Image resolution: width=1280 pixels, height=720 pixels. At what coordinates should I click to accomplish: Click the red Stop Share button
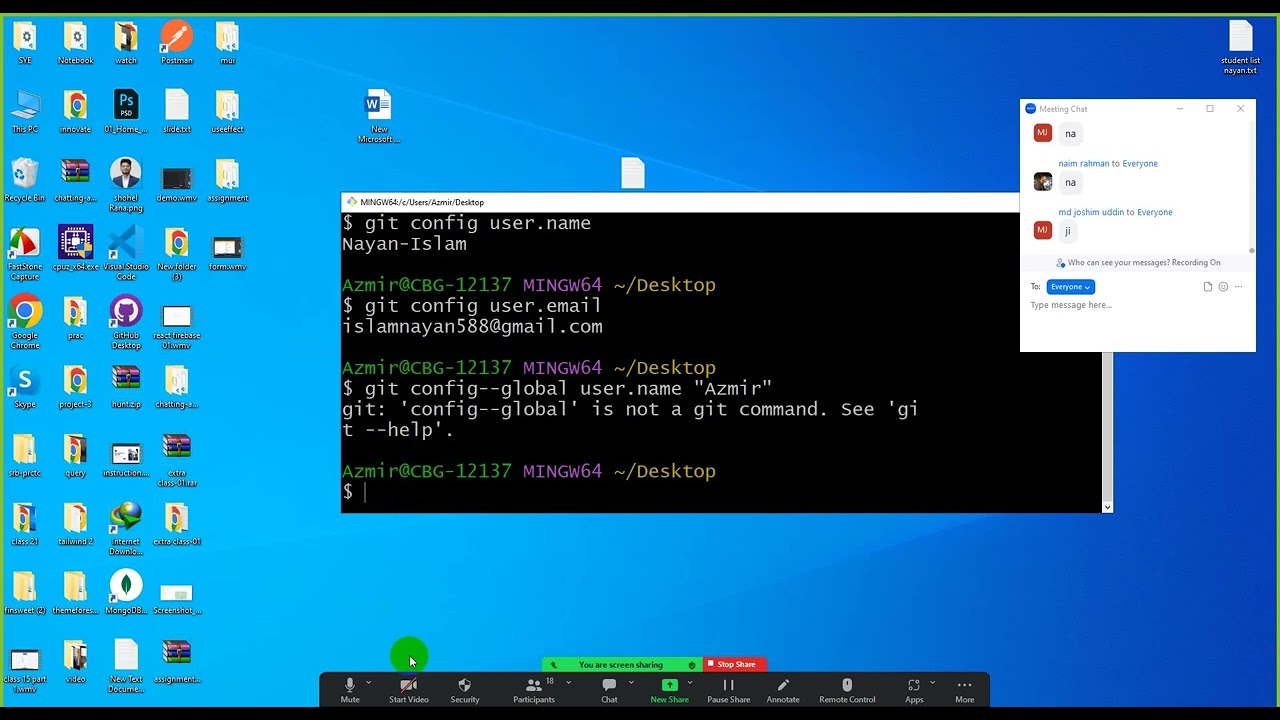[x=734, y=664]
